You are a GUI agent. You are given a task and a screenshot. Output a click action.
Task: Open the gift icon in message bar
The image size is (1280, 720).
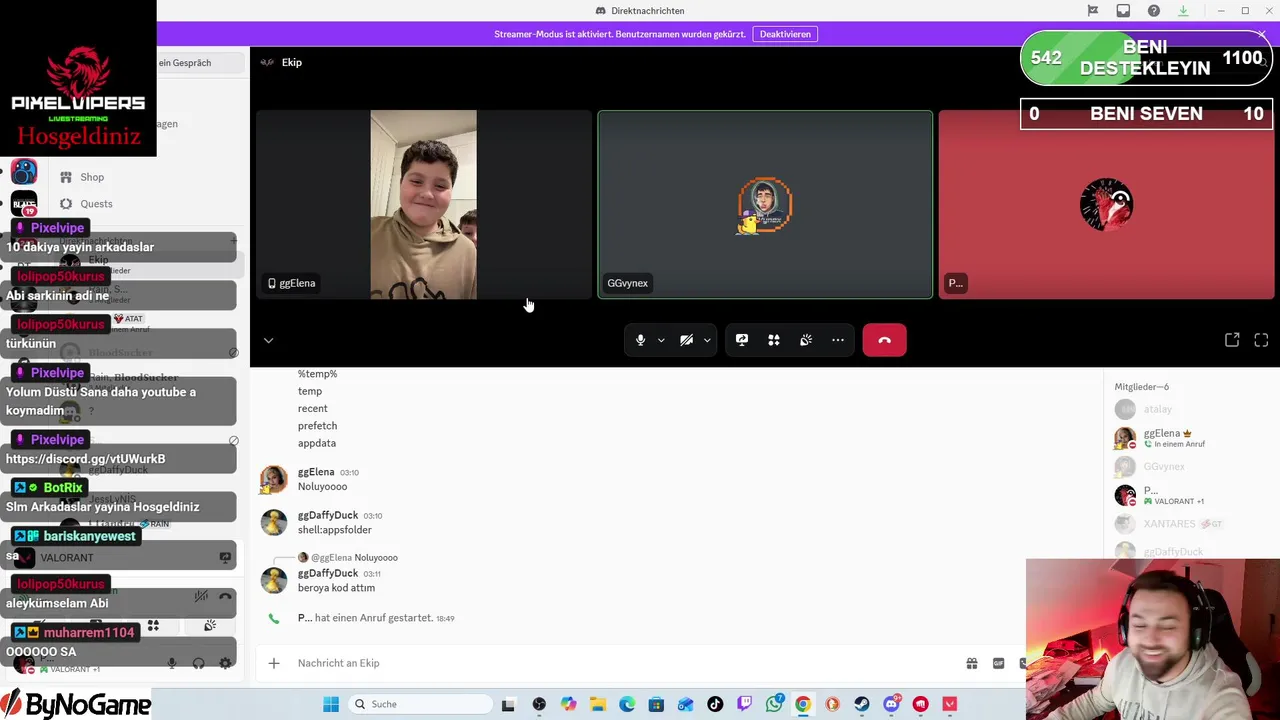[x=971, y=663]
